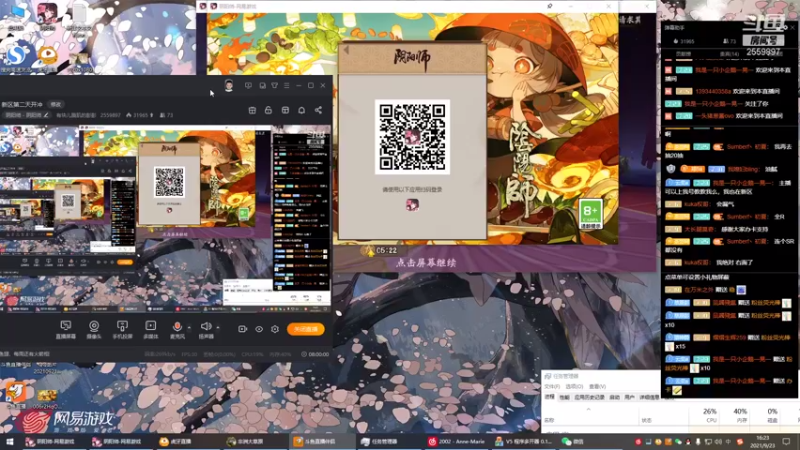Open the hamburger menu in the streaming app title bar
Image resolution: width=800 pixels, height=450 pixels.
pos(287,86)
